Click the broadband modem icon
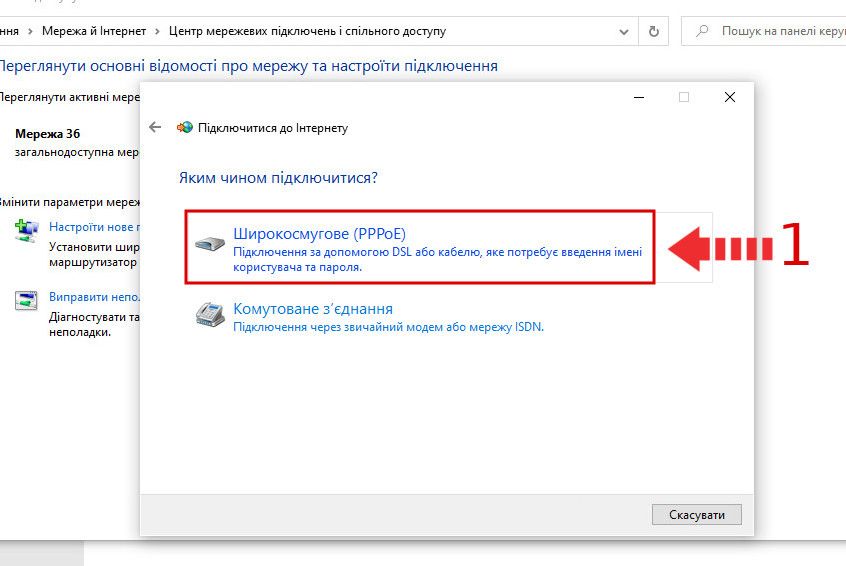Image resolution: width=846 pixels, height=566 pixels. [209, 243]
